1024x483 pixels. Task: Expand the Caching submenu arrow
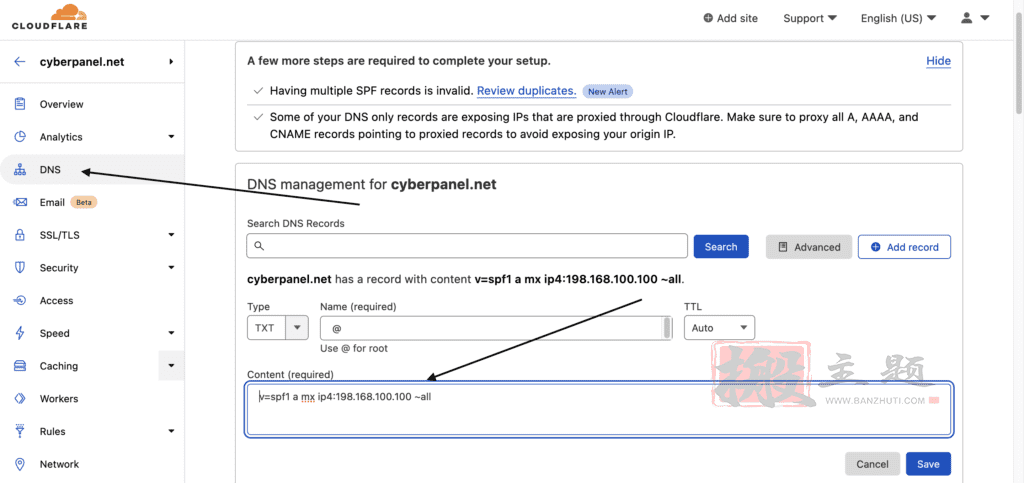point(171,366)
